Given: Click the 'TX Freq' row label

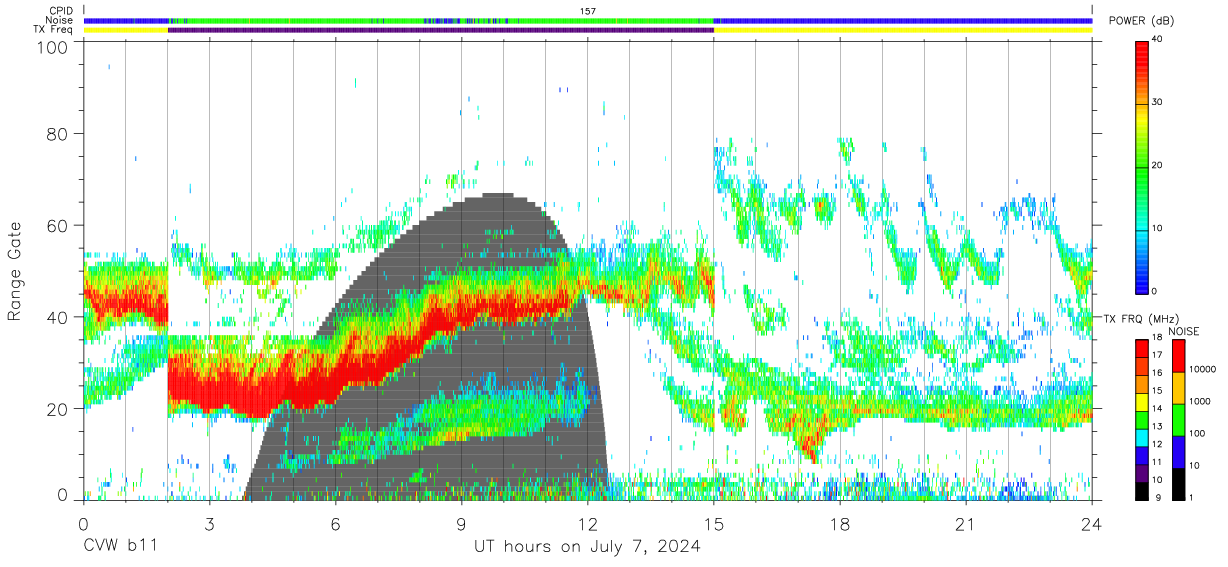Looking at the screenshot, I should point(54,30).
